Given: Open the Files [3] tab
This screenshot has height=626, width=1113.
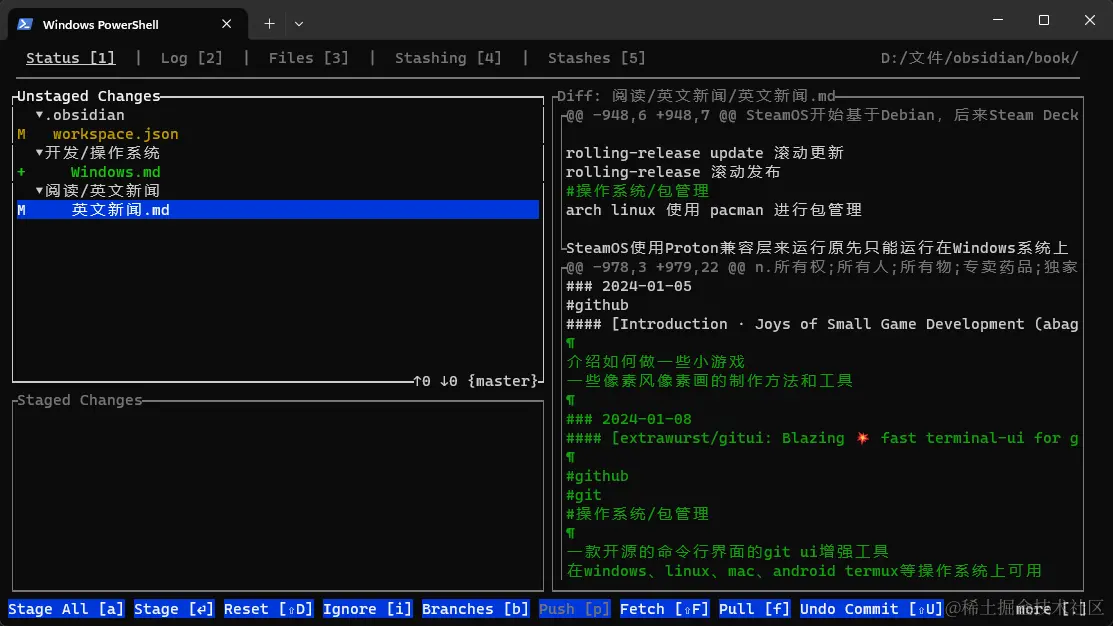Looking at the screenshot, I should click(x=309, y=58).
